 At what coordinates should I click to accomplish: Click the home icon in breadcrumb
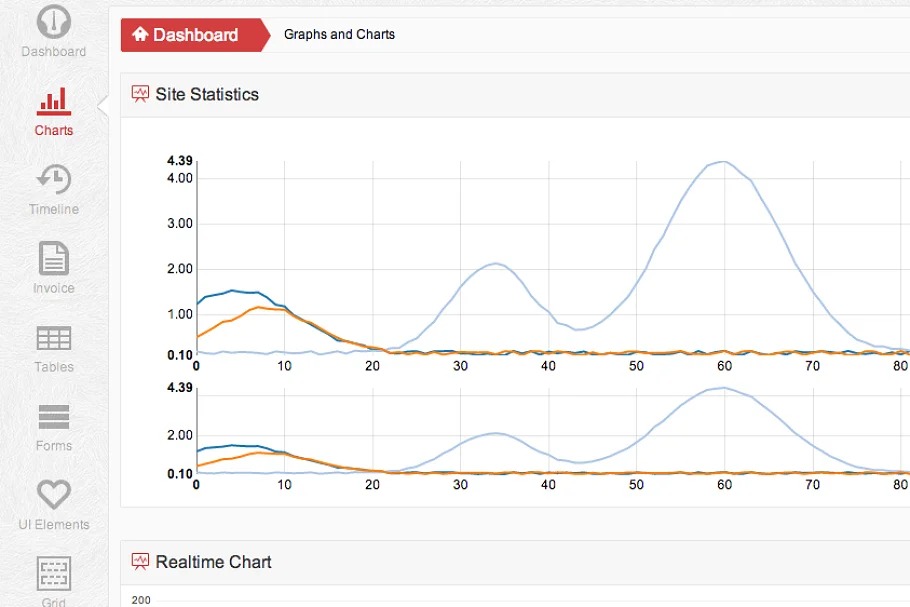(x=140, y=34)
